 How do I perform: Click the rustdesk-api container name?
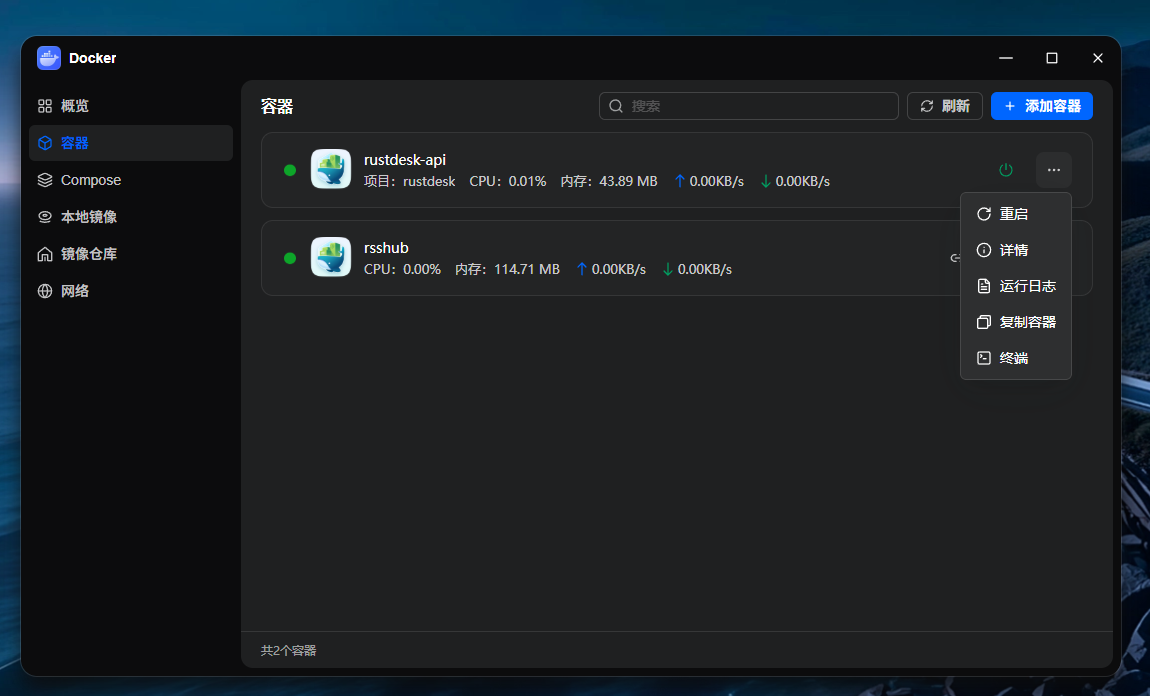[x=405, y=160]
